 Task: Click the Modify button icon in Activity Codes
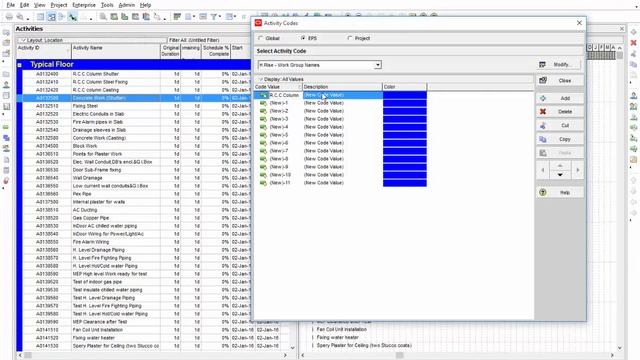[542, 65]
